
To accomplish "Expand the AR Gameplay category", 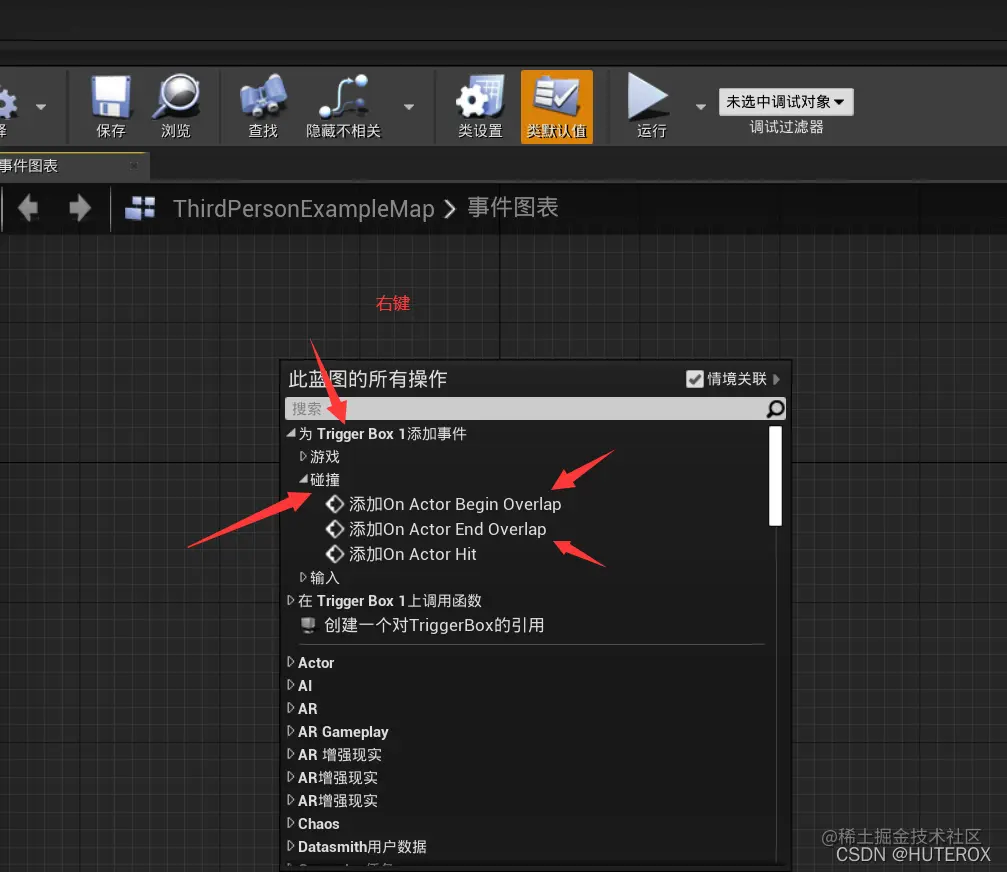I will point(291,731).
